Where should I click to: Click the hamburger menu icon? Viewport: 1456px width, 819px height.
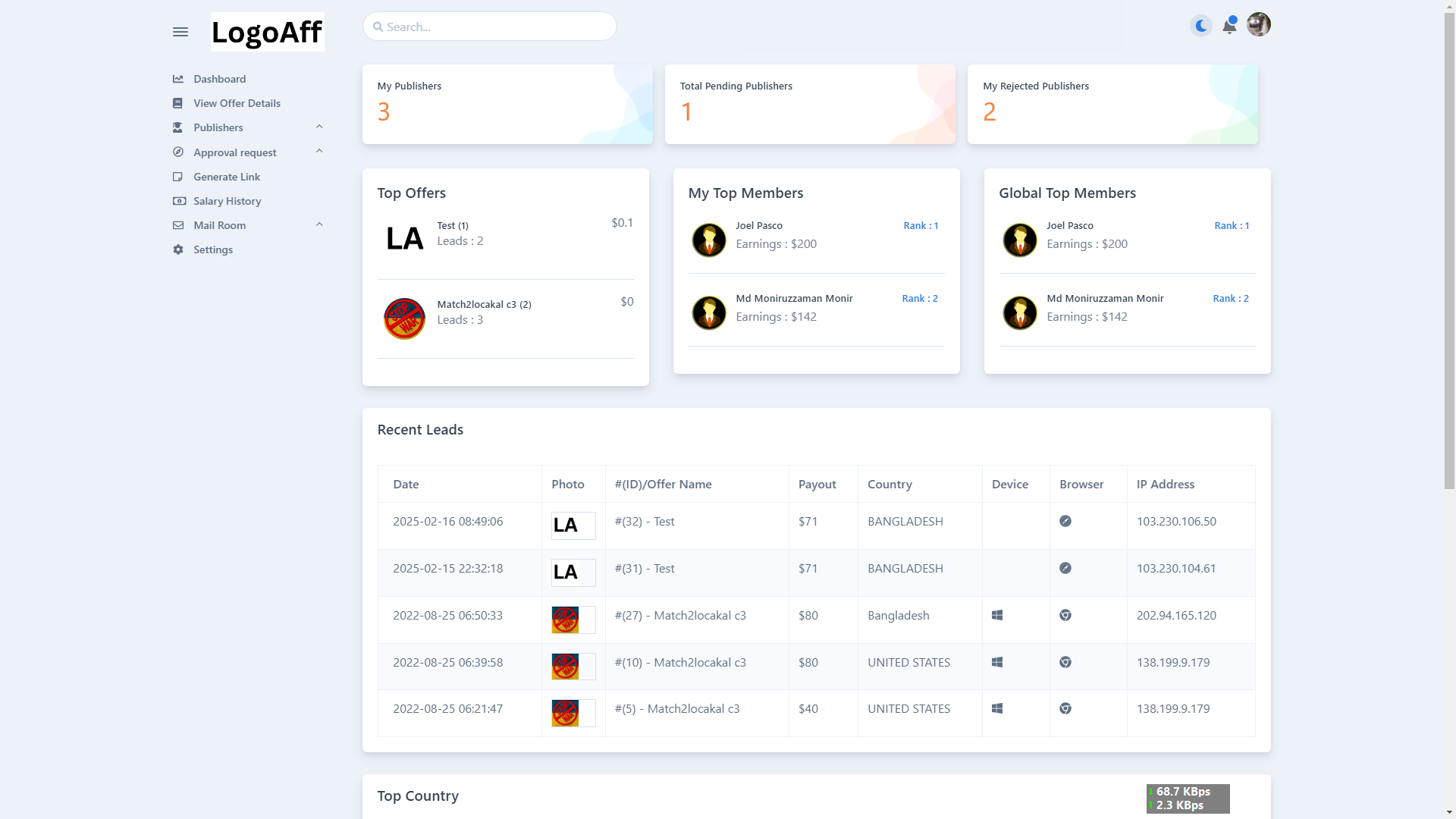(180, 32)
